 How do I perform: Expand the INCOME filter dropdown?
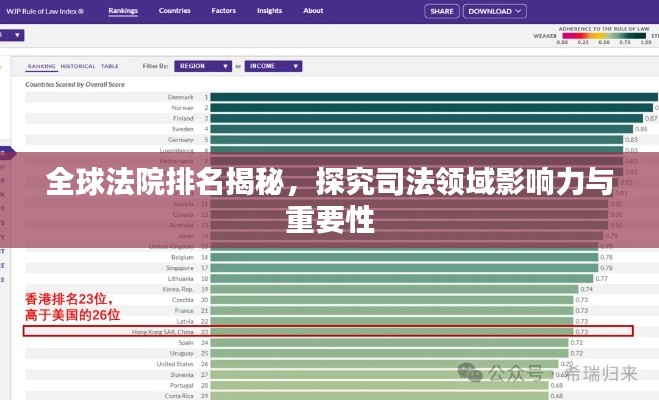(x=273, y=66)
